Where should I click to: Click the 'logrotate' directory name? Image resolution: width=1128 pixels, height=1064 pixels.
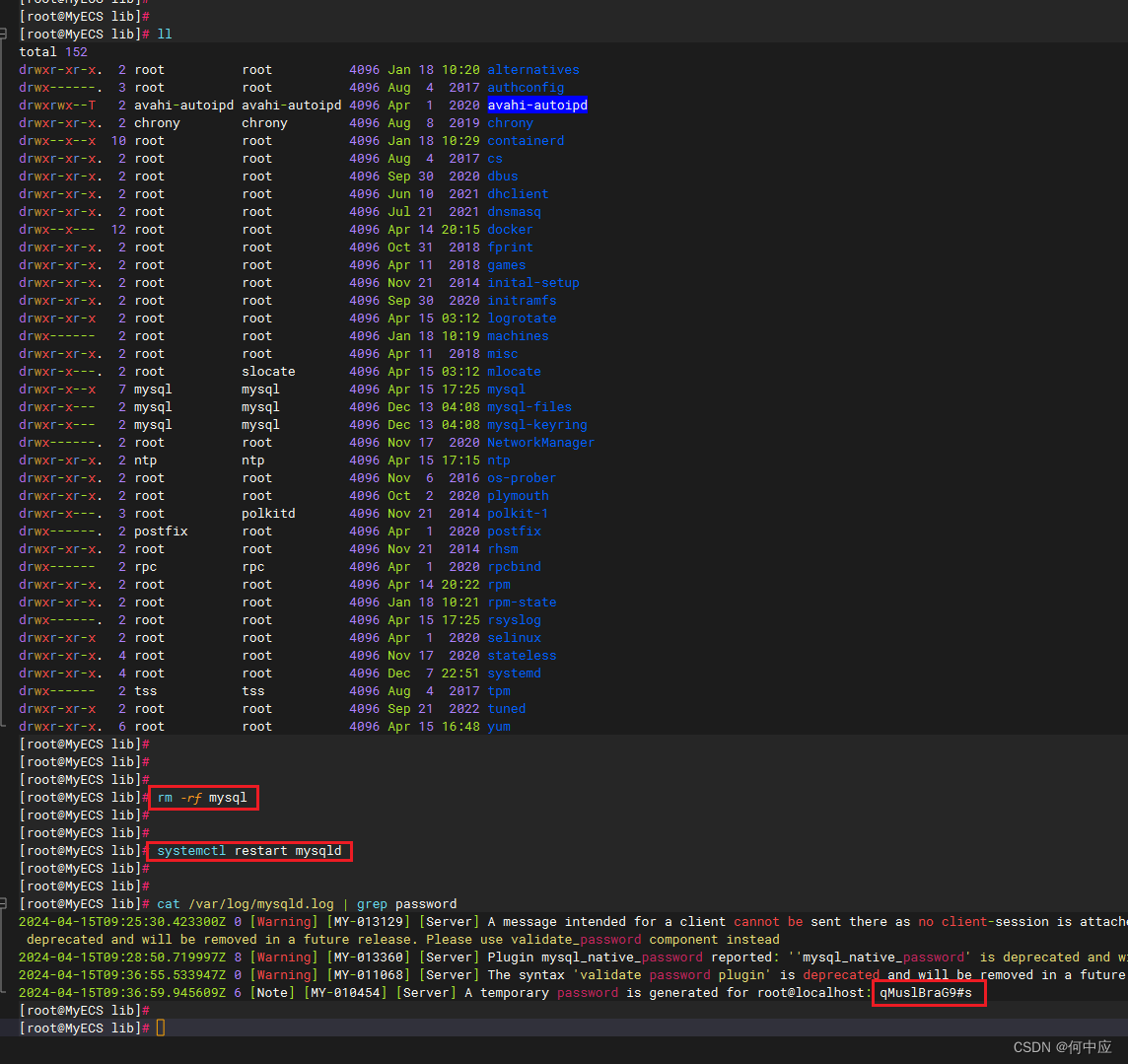tap(522, 318)
